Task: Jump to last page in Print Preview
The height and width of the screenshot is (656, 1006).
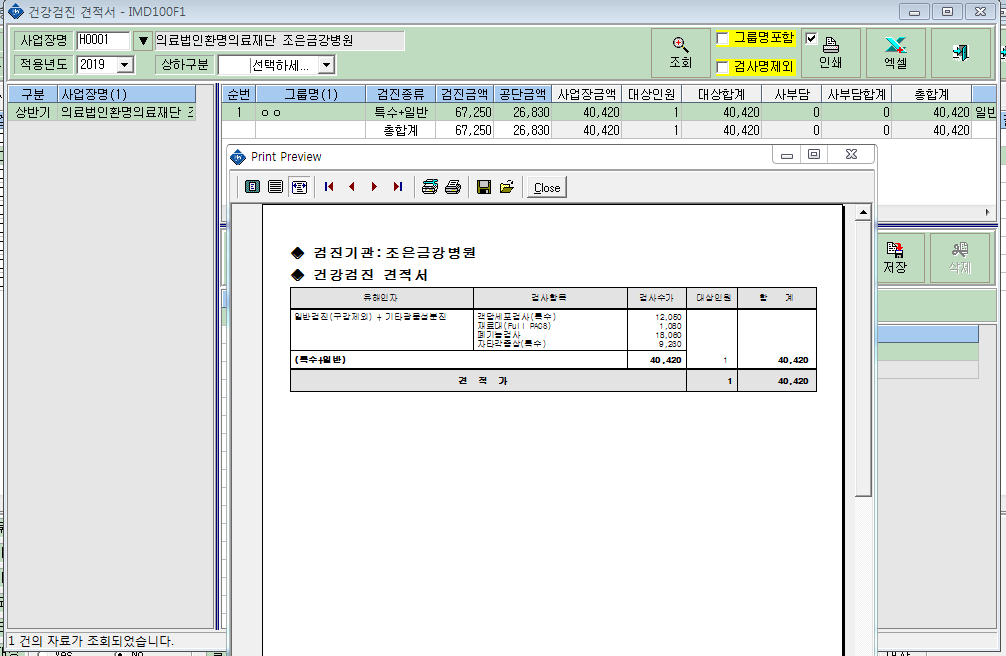Action: [x=398, y=187]
